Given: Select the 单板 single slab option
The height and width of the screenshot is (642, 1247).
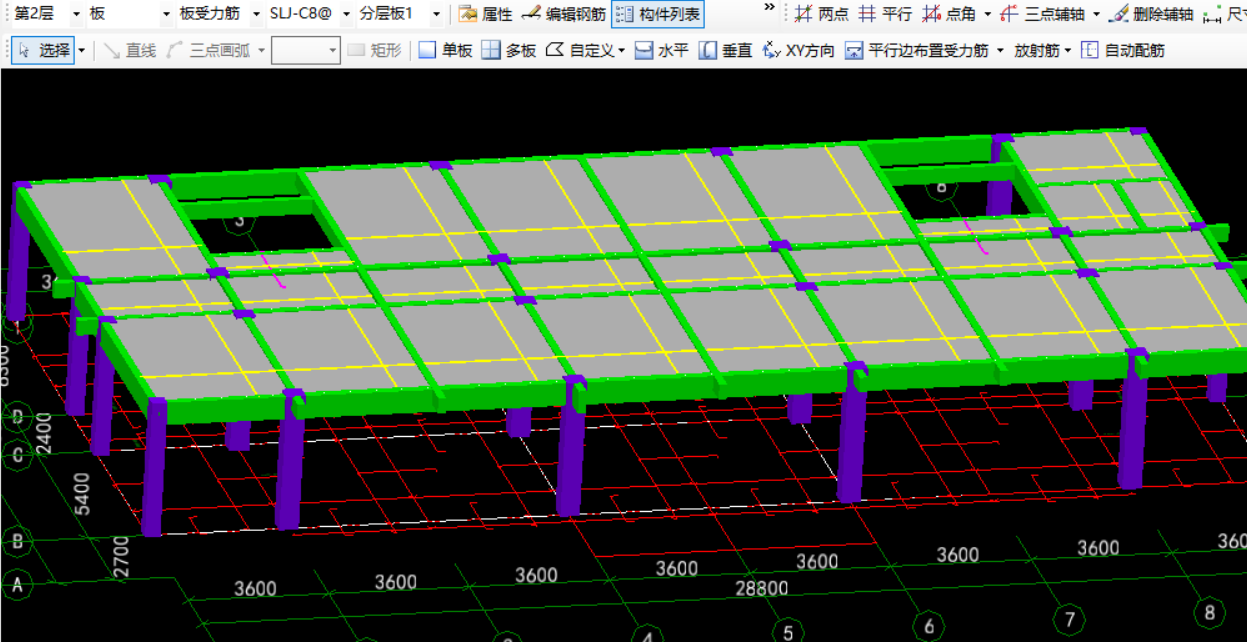Looking at the screenshot, I should pyautogui.click(x=445, y=50).
